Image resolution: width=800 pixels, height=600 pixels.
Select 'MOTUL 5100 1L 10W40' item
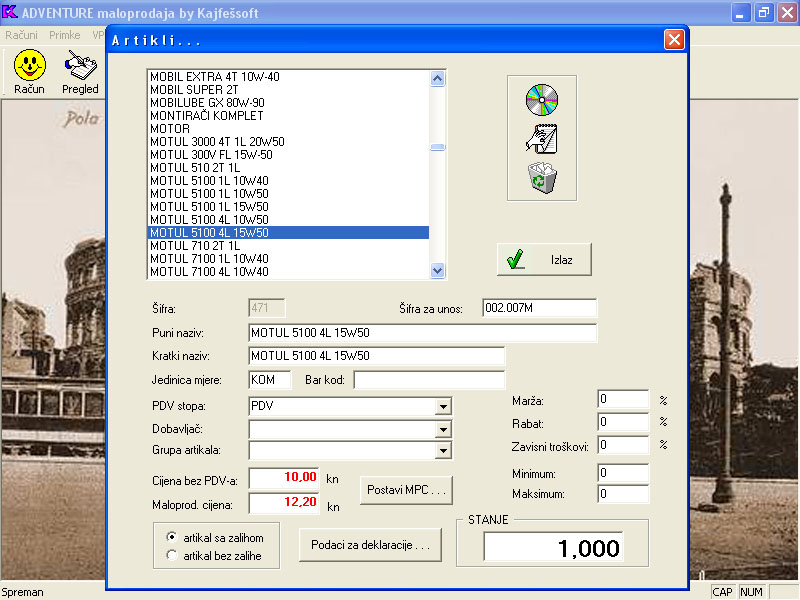pyautogui.click(x=288, y=181)
